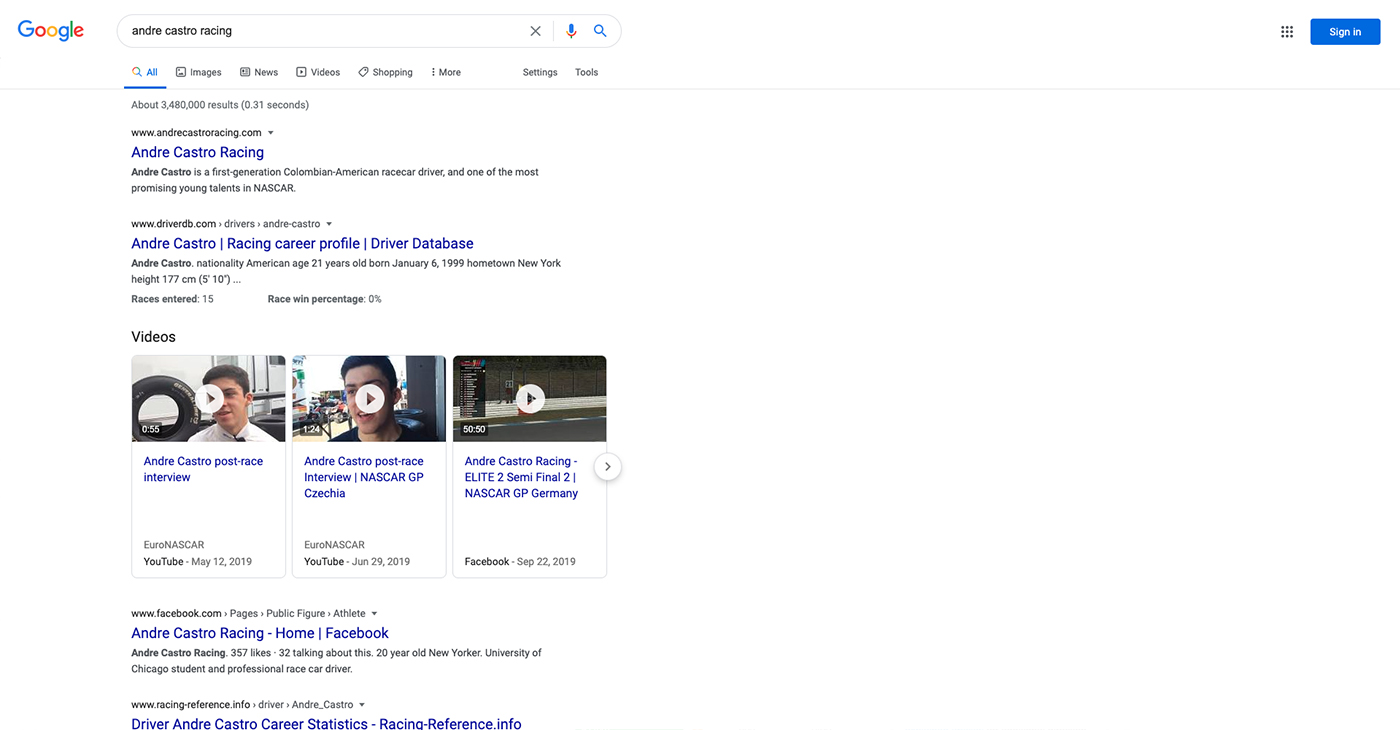The image size is (1400, 730).
Task: Select the All tab
Action: pos(145,72)
